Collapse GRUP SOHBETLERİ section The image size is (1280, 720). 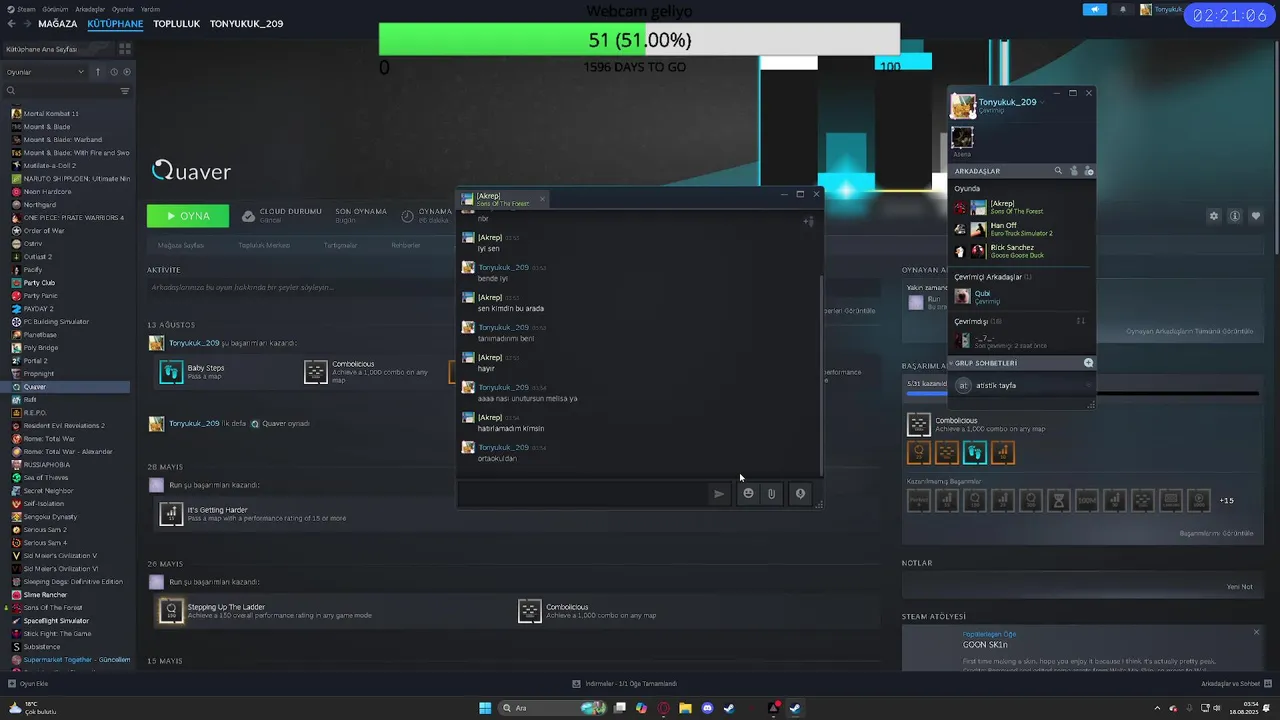[985, 363]
